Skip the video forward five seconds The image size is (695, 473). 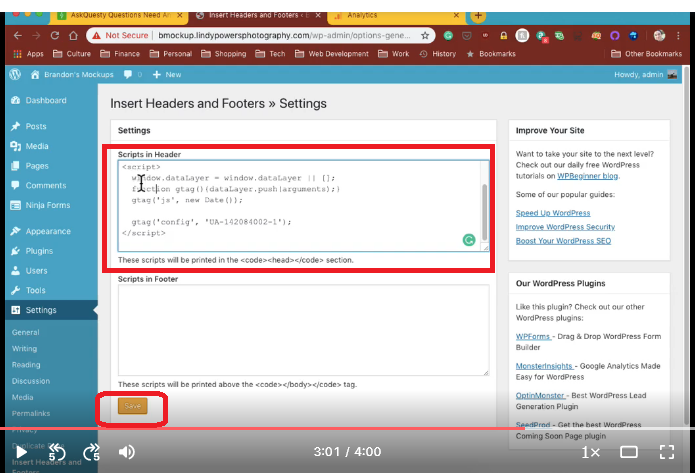(x=91, y=452)
